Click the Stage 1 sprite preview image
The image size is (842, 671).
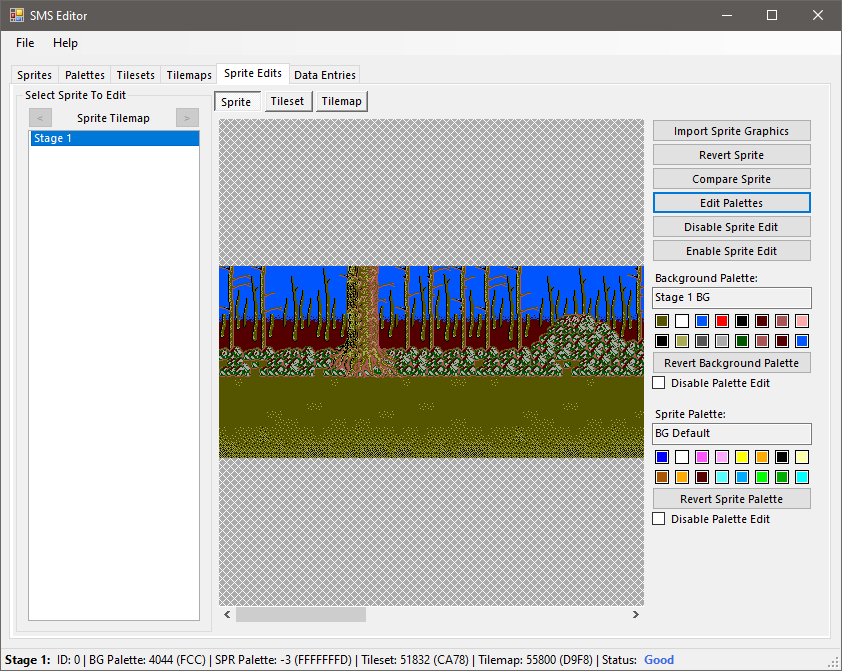(x=431, y=362)
